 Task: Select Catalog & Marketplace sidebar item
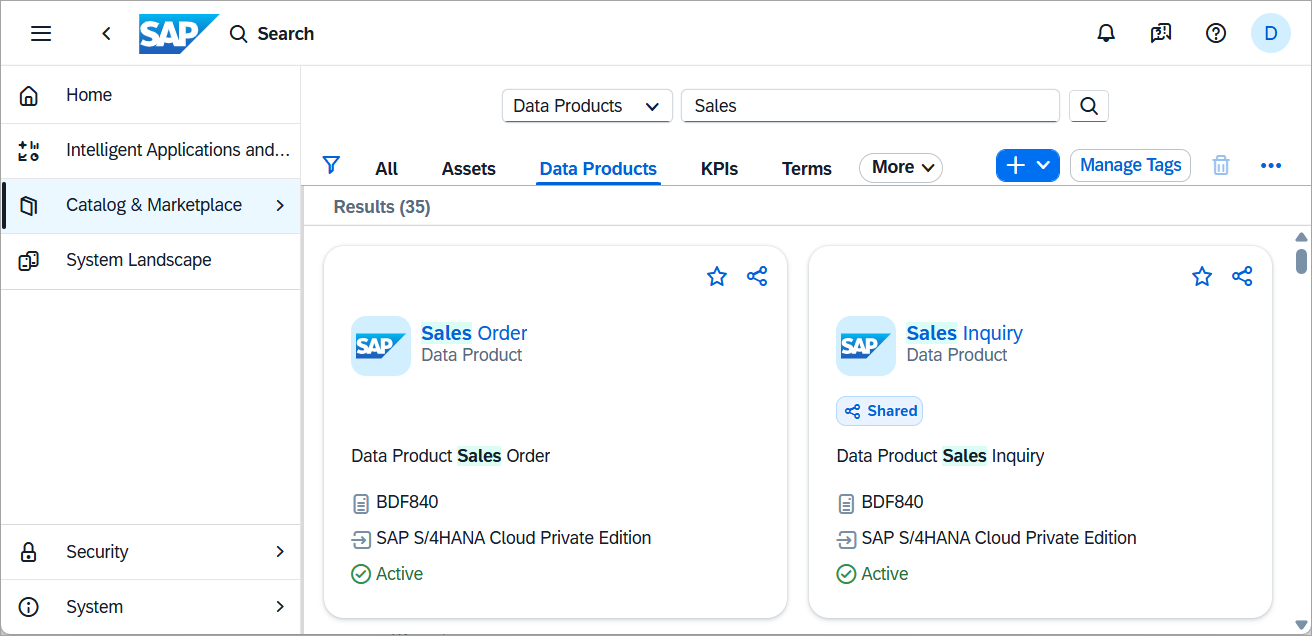(150, 205)
